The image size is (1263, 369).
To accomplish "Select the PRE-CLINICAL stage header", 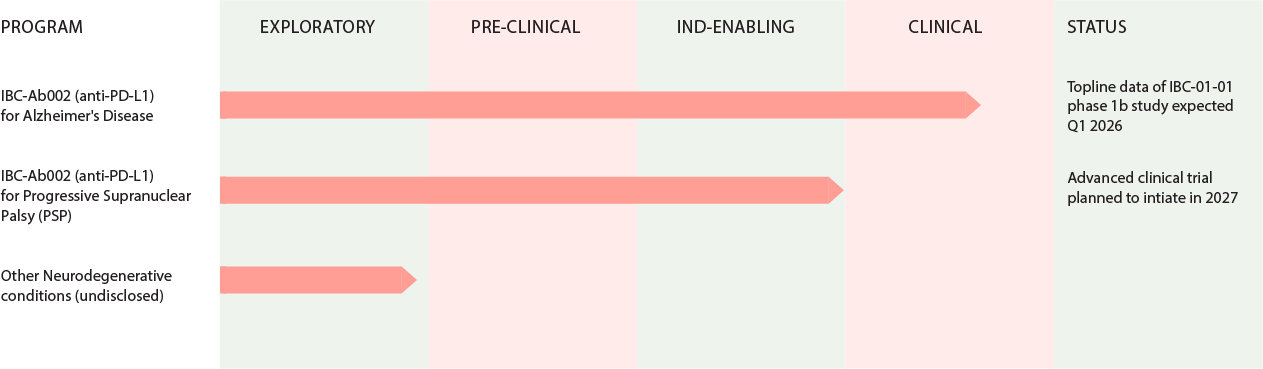I will tap(526, 28).
